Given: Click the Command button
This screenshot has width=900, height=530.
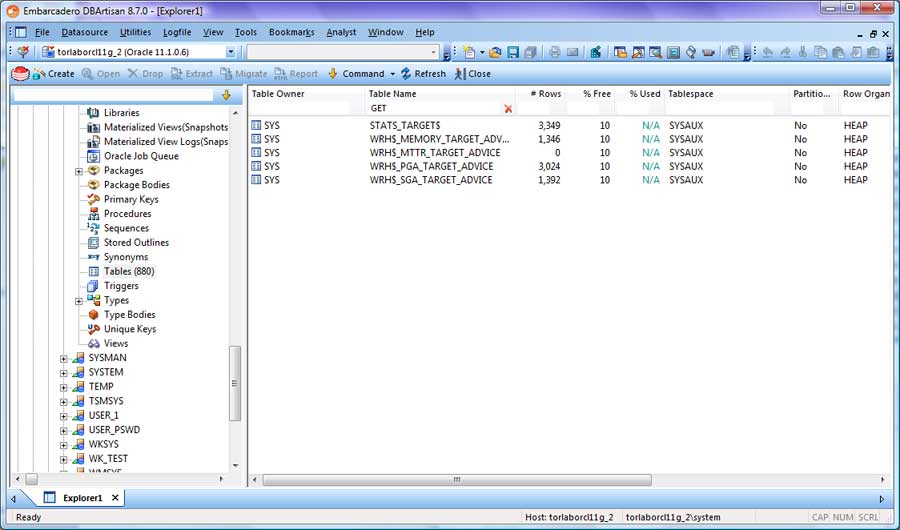Looking at the screenshot, I should (x=356, y=74).
